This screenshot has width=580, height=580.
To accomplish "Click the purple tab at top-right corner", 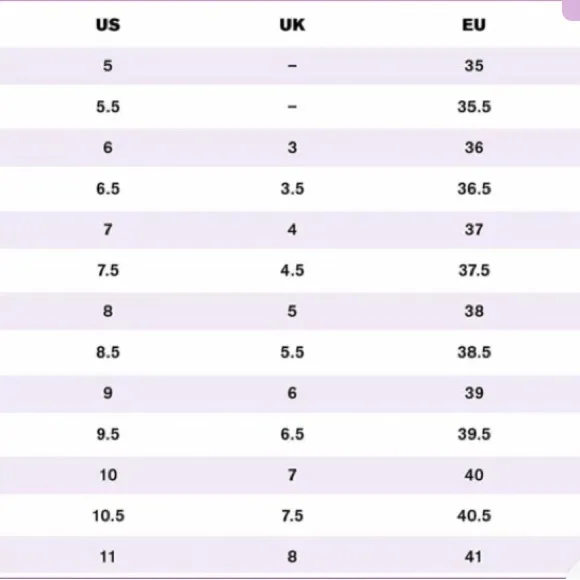I will pyautogui.click(x=571, y=10).
